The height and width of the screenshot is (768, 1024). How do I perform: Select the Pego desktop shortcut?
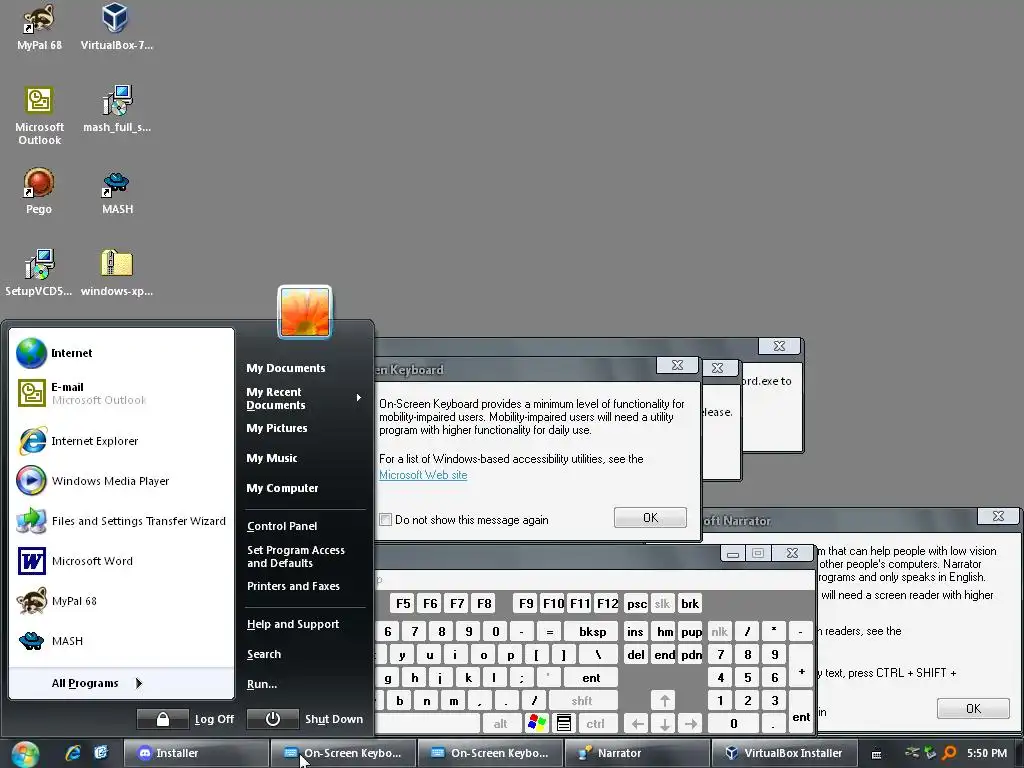coord(39,191)
